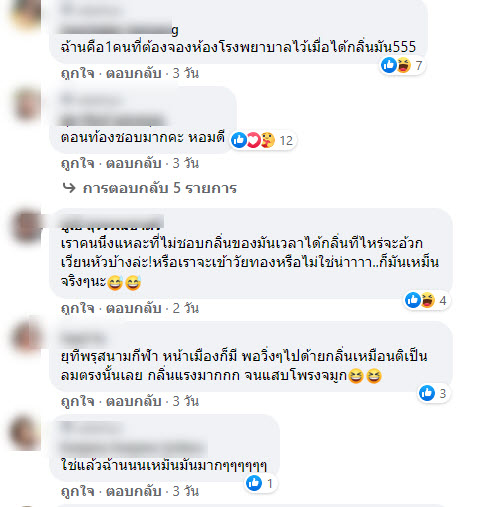
Task: Like the comment posted 2 days ago
Action: (78, 308)
